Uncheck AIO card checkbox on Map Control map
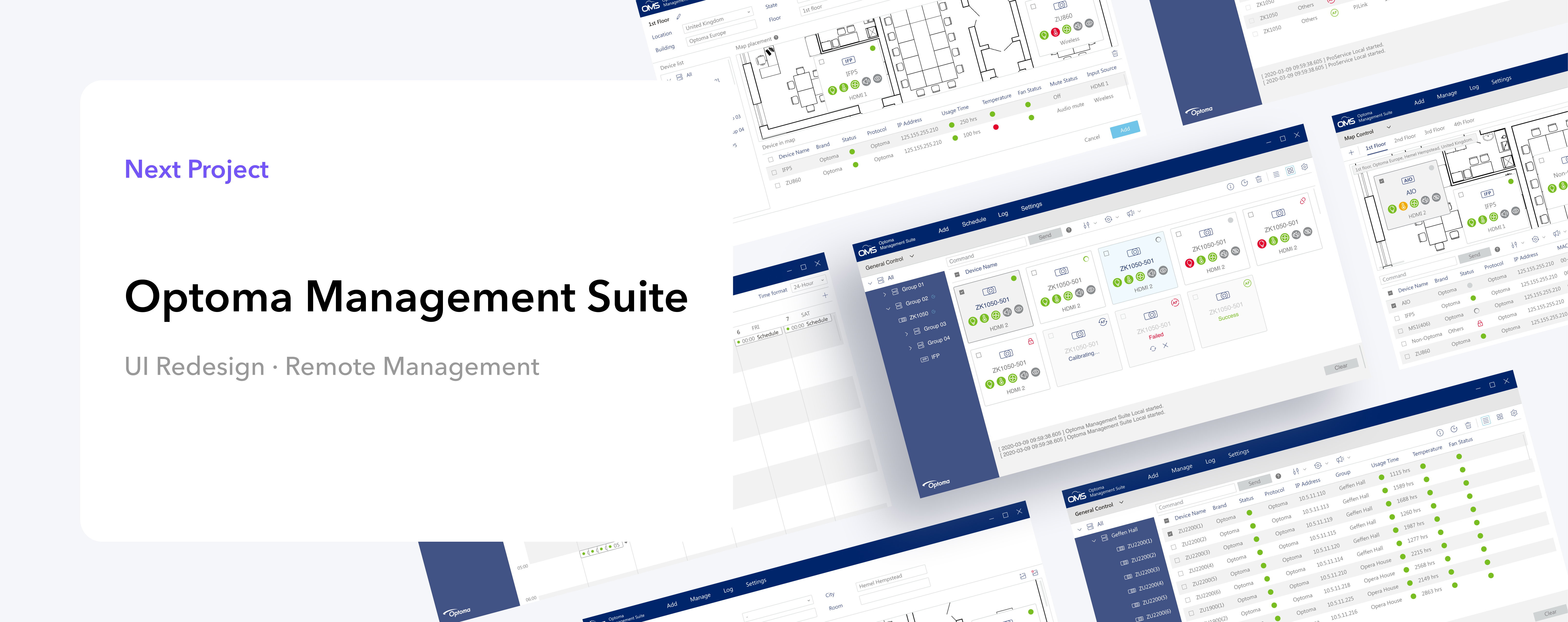Viewport: 1568px width, 622px height. 1381,182
